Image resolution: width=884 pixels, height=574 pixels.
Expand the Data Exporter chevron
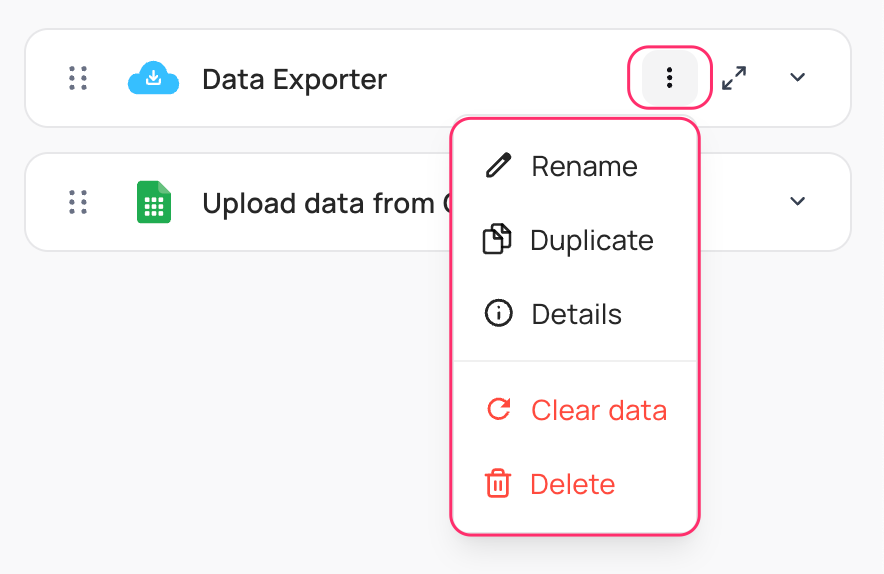pyautogui.click(x=797, y=78)
